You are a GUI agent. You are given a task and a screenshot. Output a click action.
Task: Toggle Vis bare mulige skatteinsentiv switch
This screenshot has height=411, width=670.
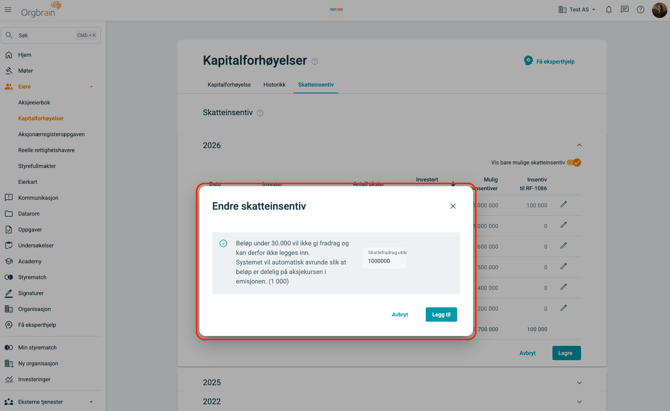pyautogui.click(x=574, y=162)
